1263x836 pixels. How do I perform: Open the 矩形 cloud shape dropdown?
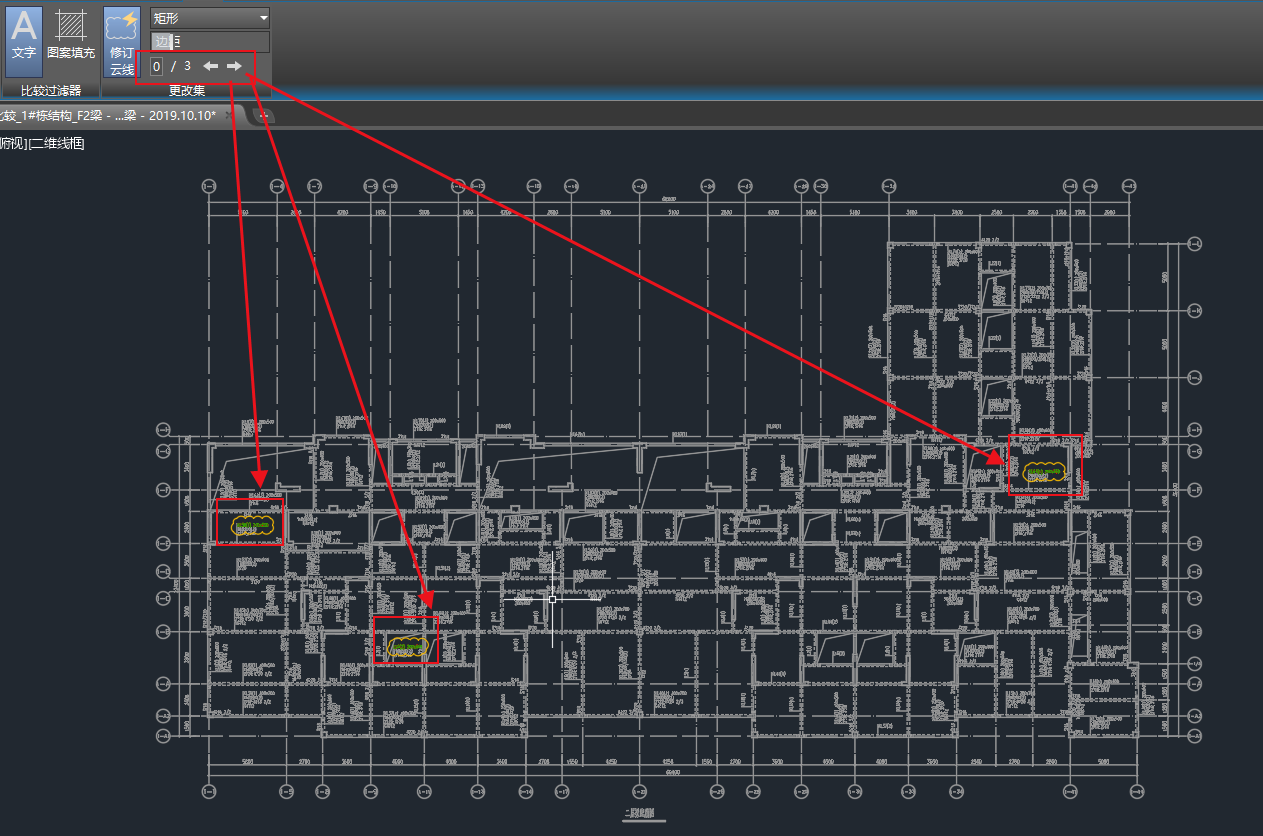(x=210, y=18)
